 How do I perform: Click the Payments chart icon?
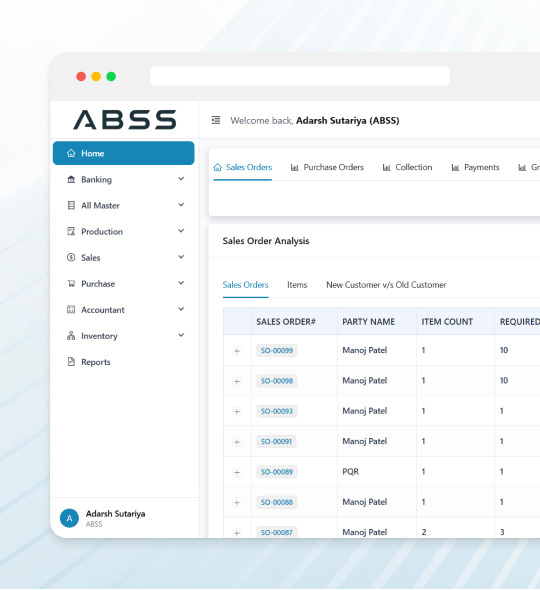point(455,167)
